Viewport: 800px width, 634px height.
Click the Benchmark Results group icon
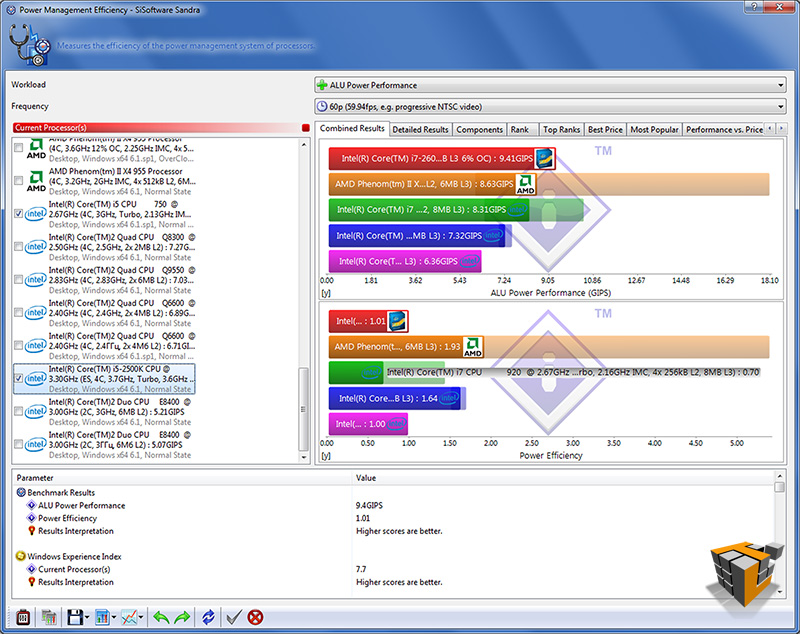click(21, 492)
